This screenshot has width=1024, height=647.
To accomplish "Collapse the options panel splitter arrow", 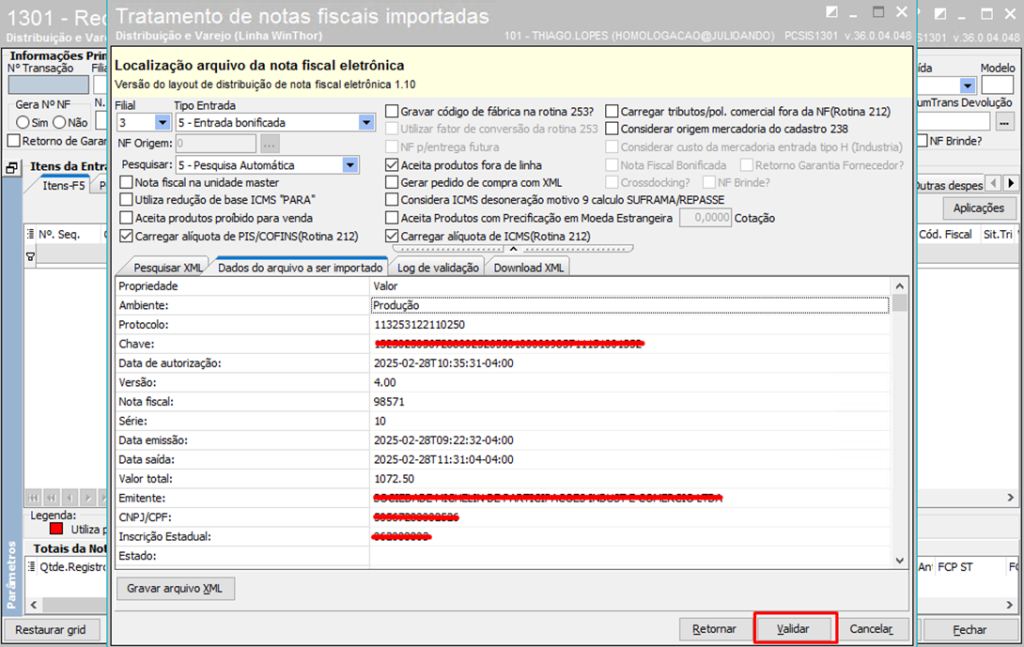I will coord(512,248).
